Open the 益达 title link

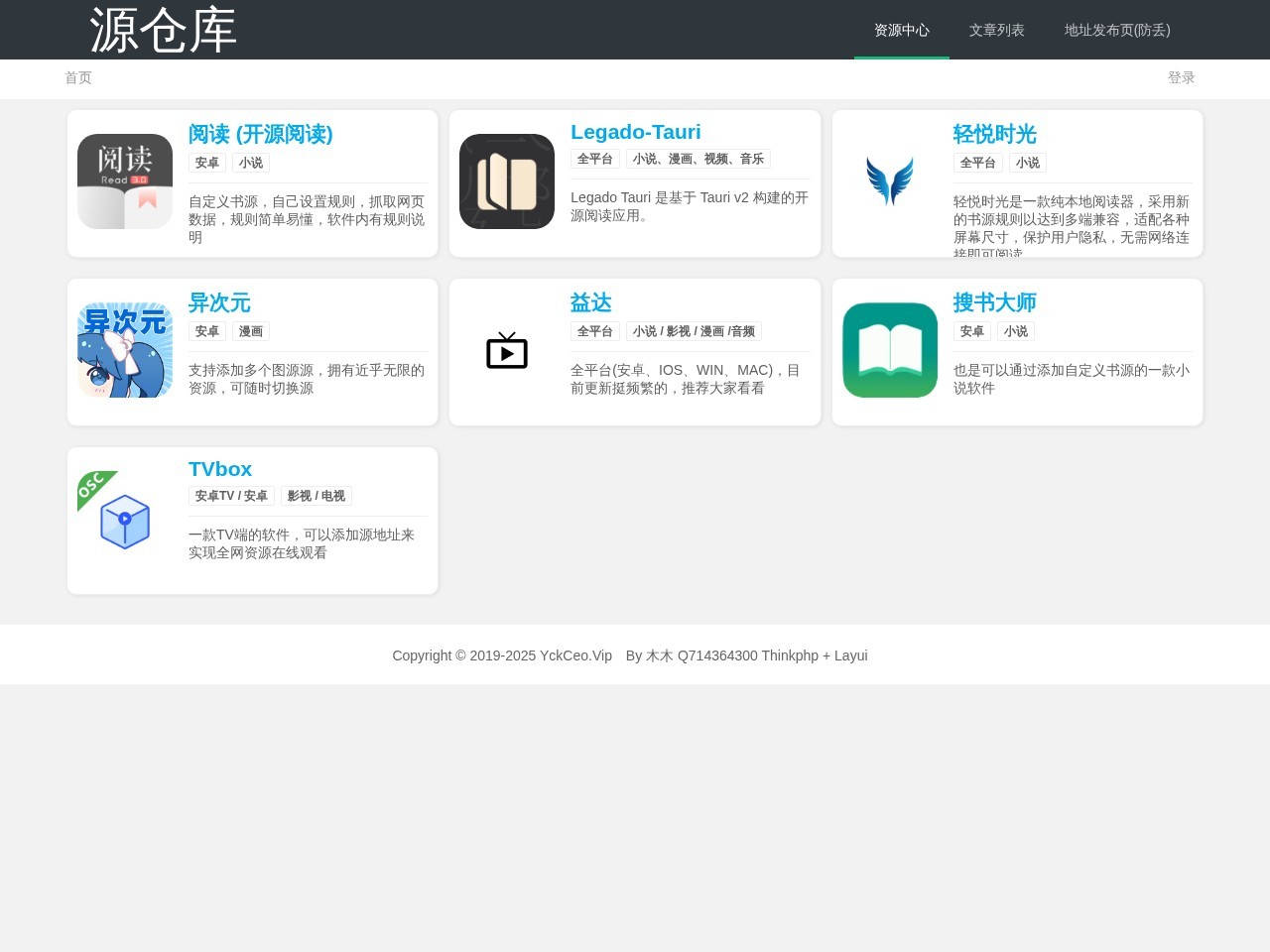coord(591,302)
